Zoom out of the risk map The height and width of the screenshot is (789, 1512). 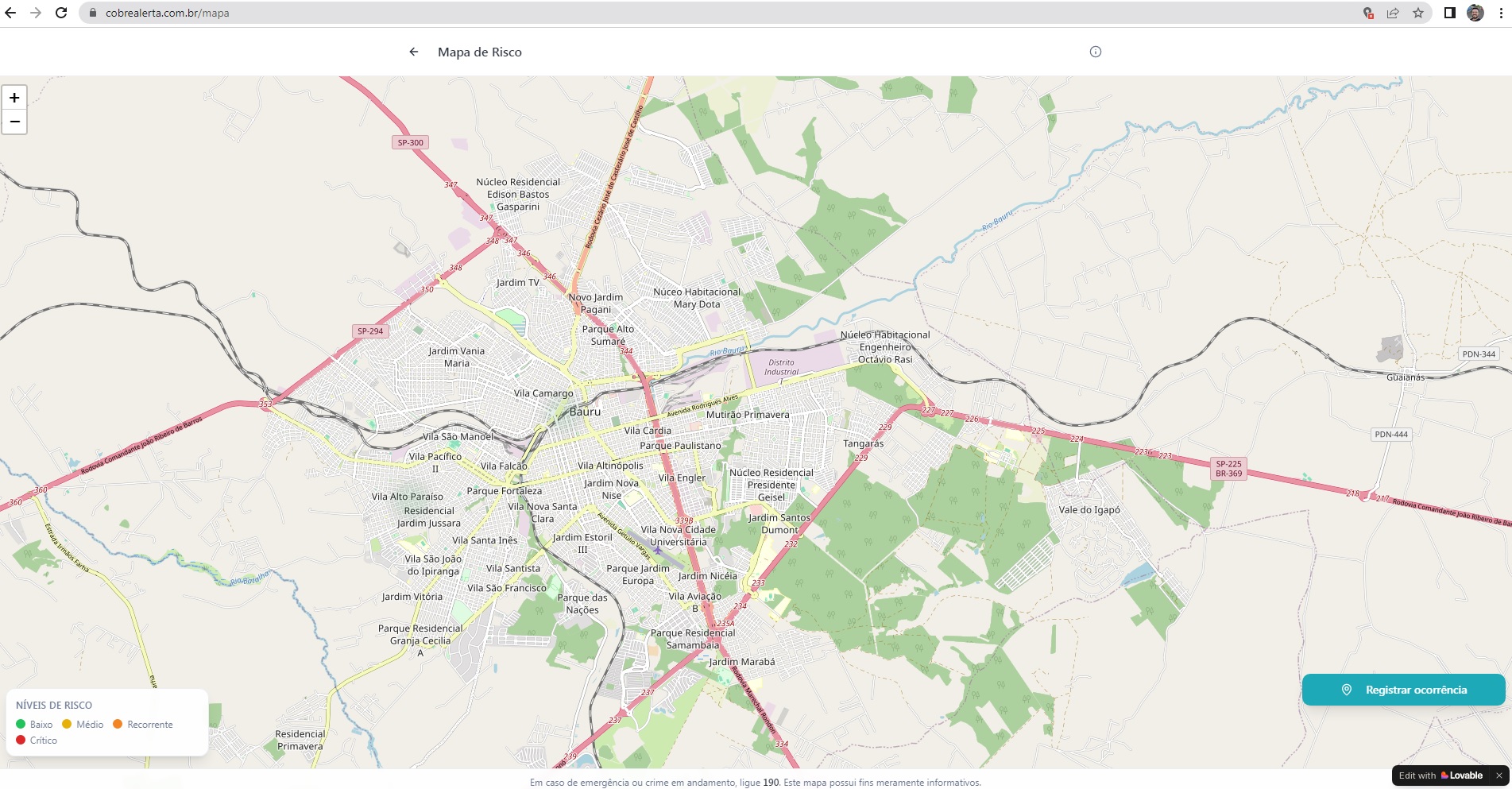14,122
